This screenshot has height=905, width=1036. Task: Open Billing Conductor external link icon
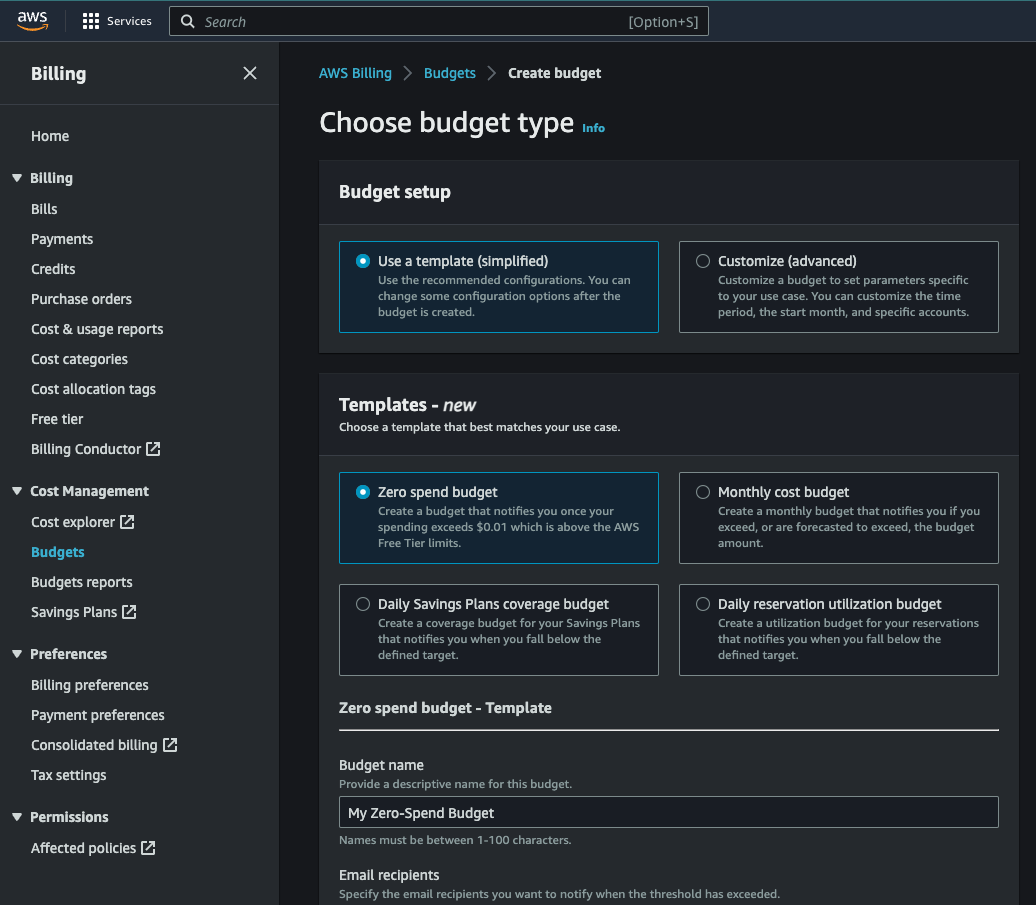coord(153,449)
